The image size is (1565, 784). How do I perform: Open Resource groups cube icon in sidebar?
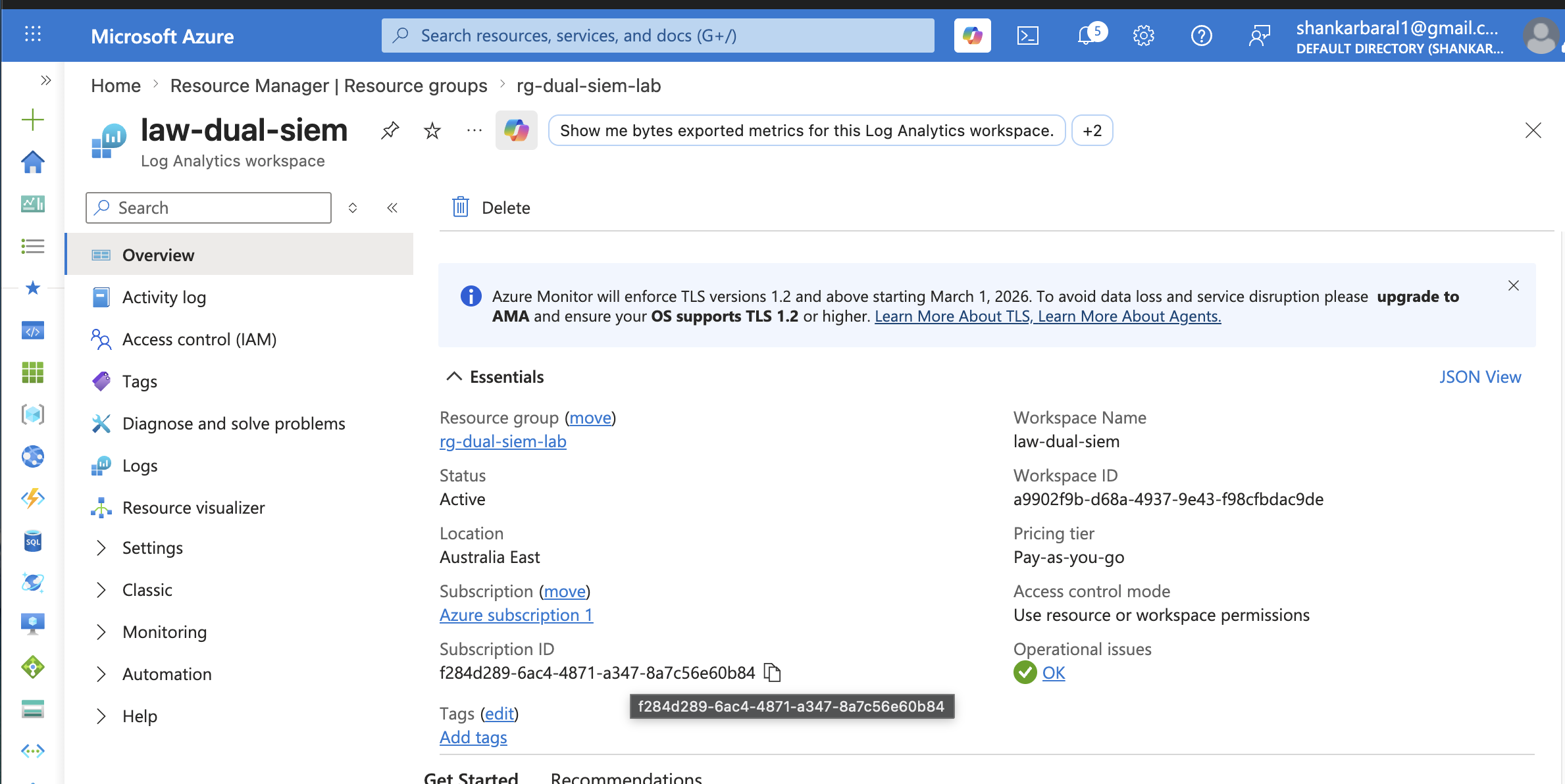tap(33, 414)
